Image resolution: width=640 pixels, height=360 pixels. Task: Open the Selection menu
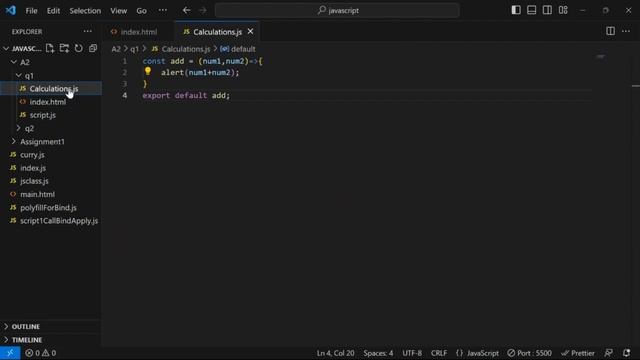tap(85, 11)
